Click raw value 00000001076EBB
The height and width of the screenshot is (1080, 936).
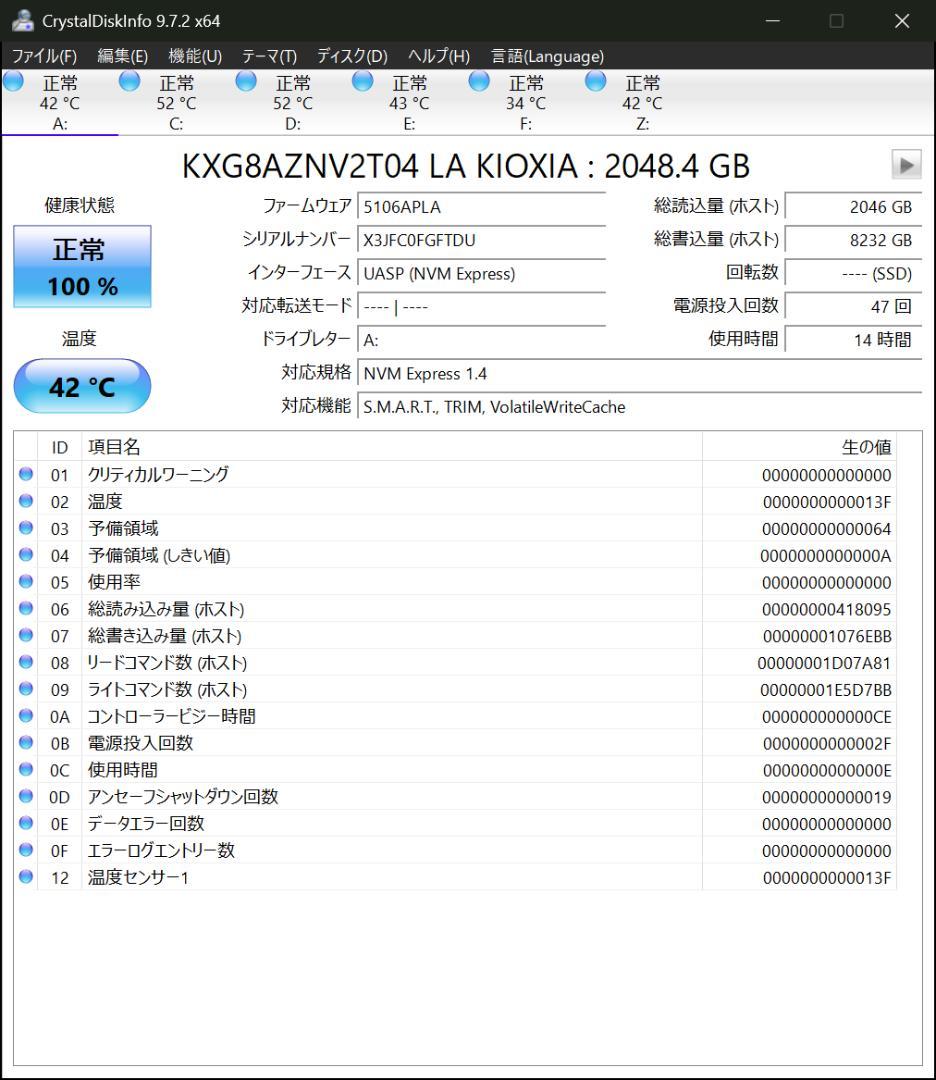click(x=826, y=636)
